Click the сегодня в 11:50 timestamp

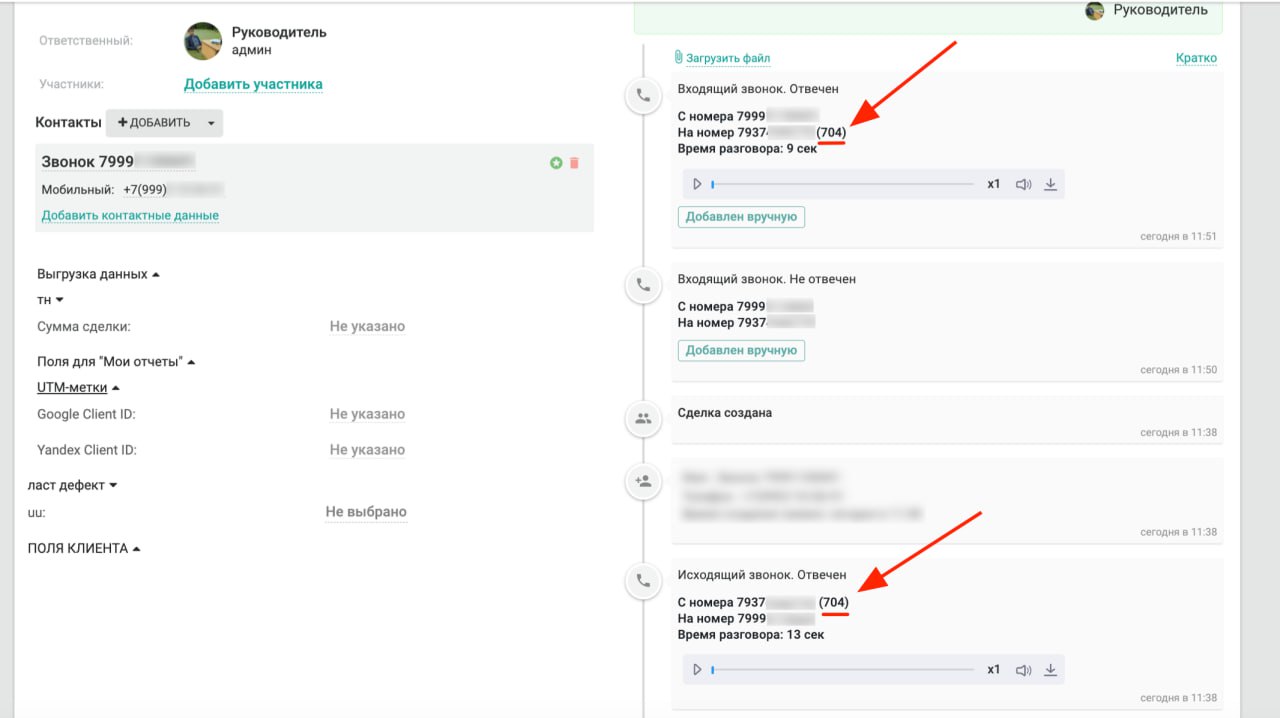coord(1178,370)
